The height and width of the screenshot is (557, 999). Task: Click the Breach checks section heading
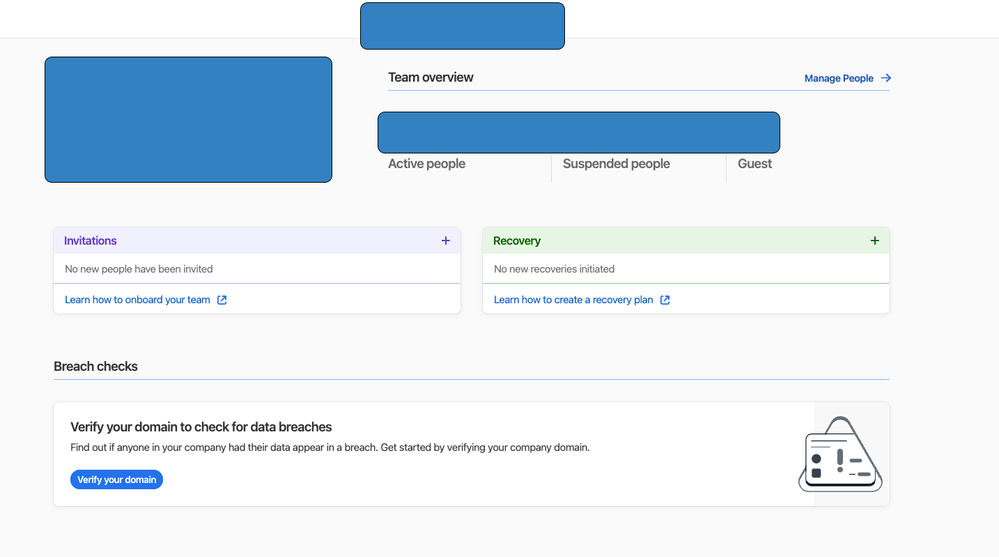95,367
